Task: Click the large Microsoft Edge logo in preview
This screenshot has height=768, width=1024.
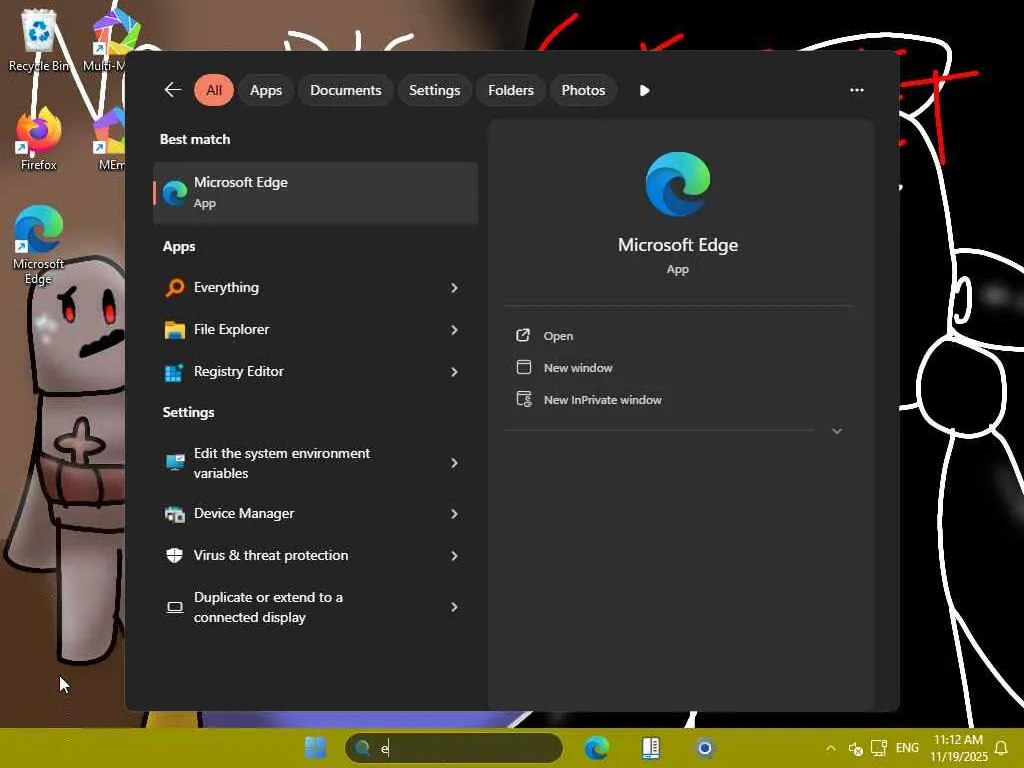Action: (x=678, y=184)
